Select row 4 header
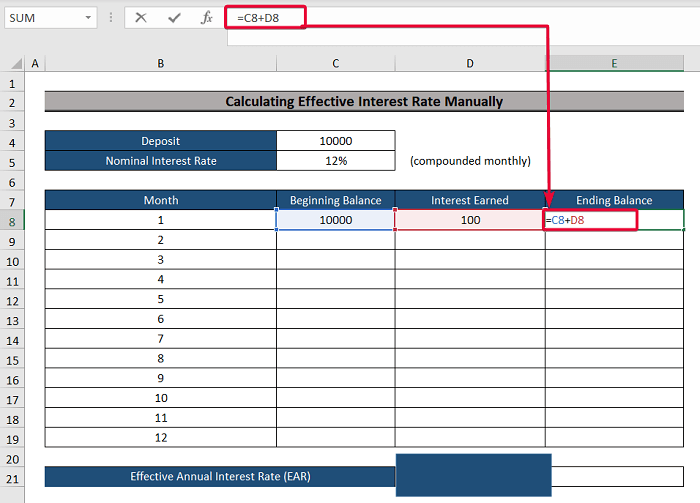Image resolution: width=700 pixels, height=503 pixels. pyautogui.click(x=12, y=143)
